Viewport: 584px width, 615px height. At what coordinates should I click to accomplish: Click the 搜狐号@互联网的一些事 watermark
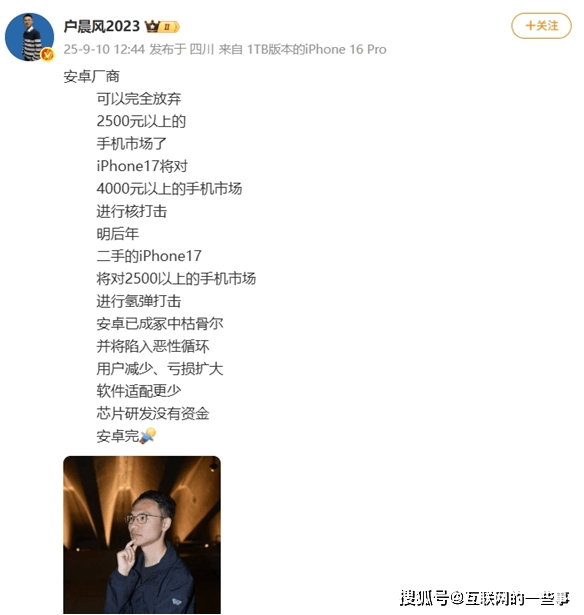tap(485, 598)
